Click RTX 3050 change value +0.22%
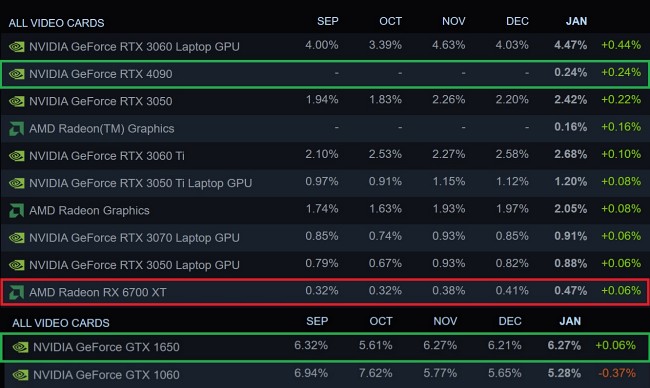The height and width of the screenshot is (388, 650). tap(621, 99)
